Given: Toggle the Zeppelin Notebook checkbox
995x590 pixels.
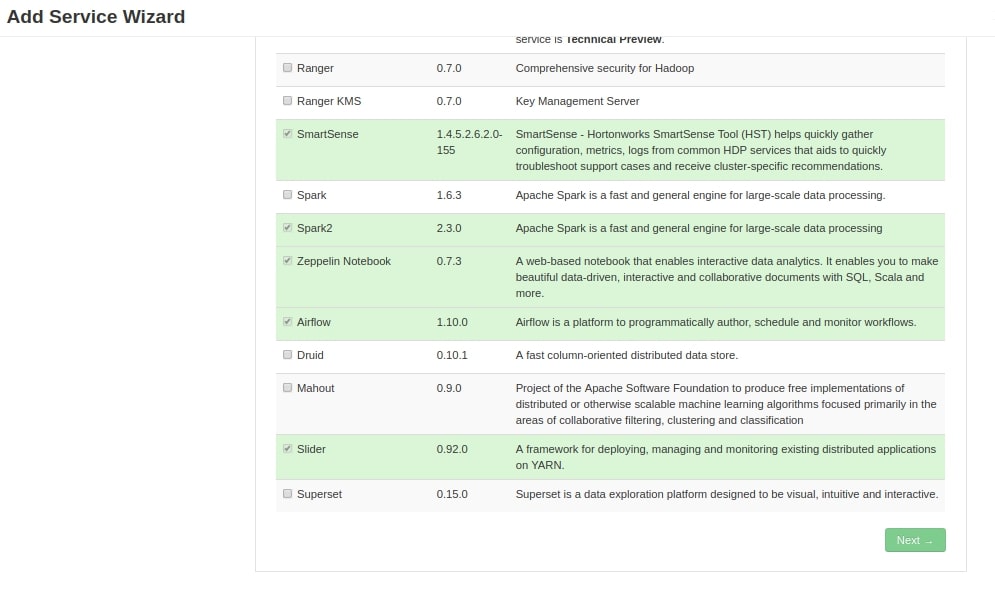Looking at the screenshot, I should coord(287,261).
